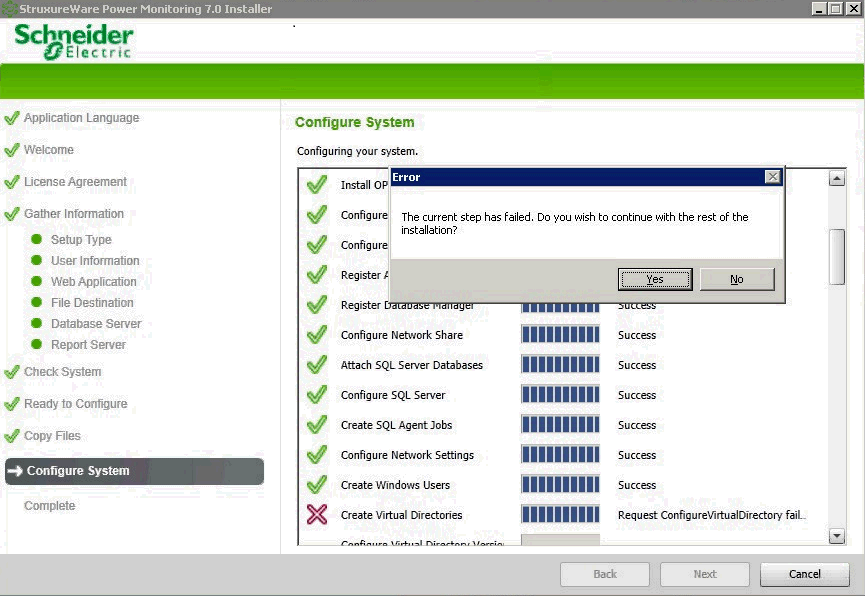The width and height of the screenshot is (865, 596).
Task: Select highlighted Configure System step
Action: [x=134, y=471]
